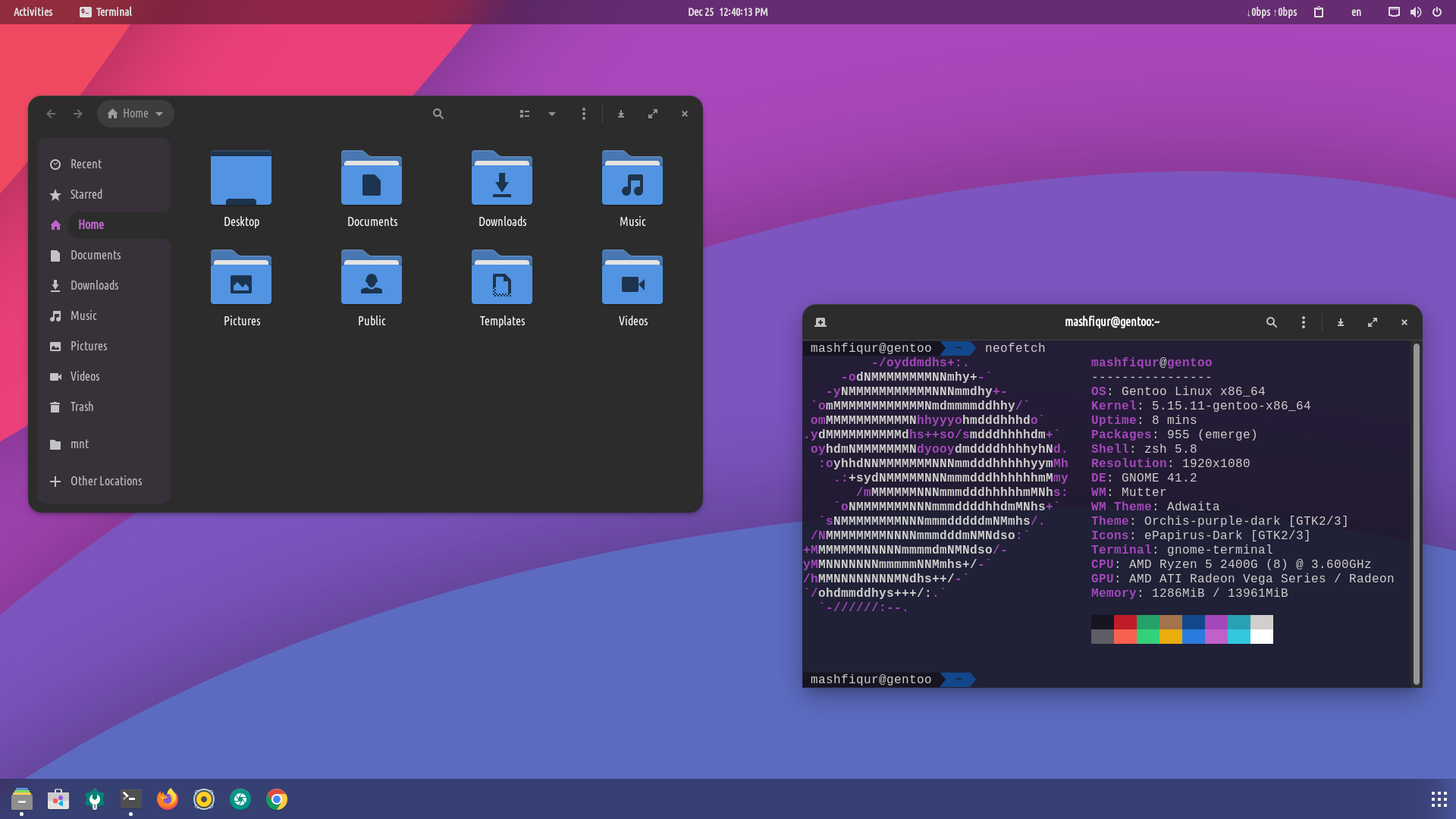Launch Firefox from the dock

click(x=167, y=799)
